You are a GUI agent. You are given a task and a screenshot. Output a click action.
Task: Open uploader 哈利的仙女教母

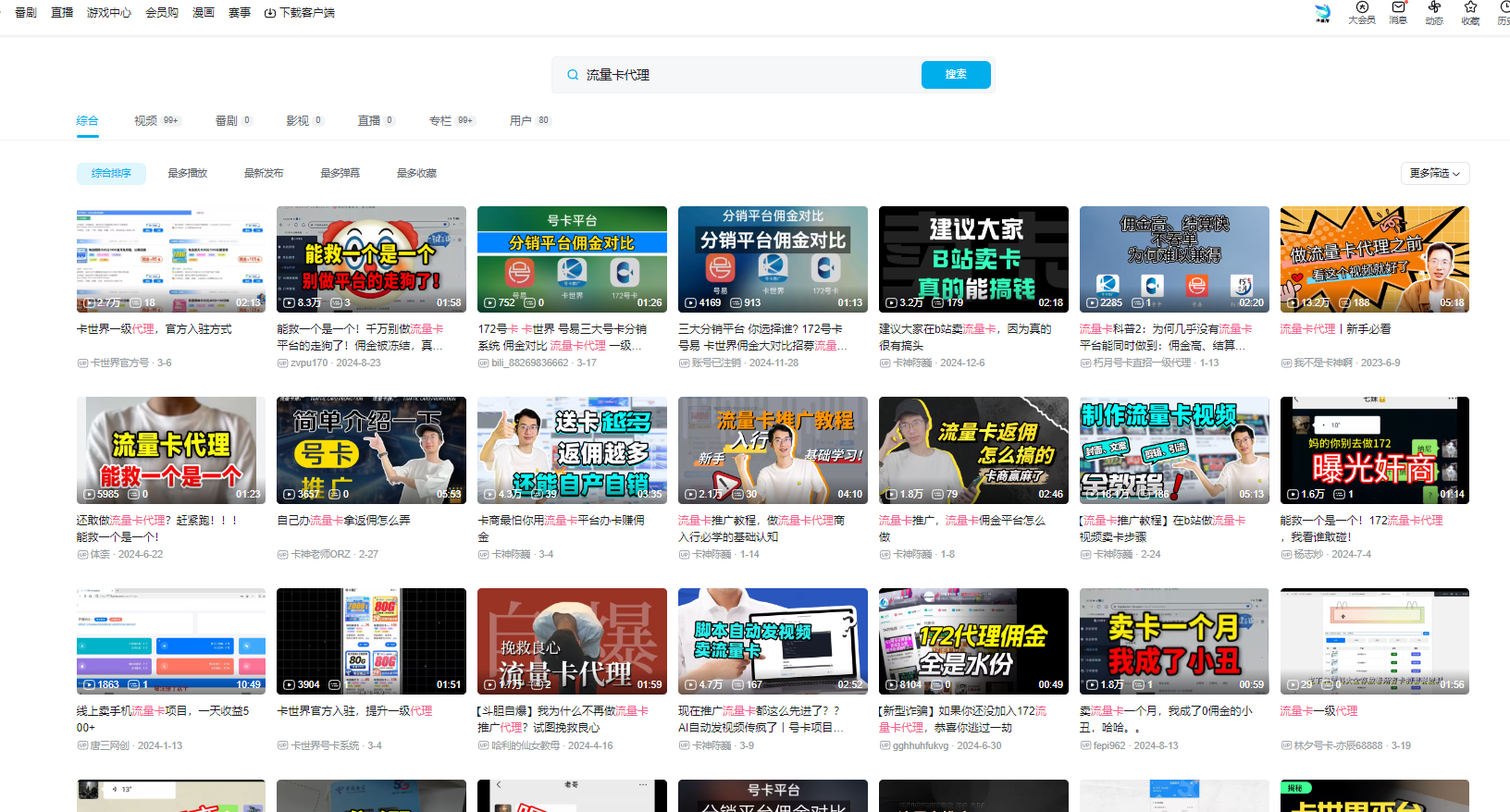click(526, 746)
